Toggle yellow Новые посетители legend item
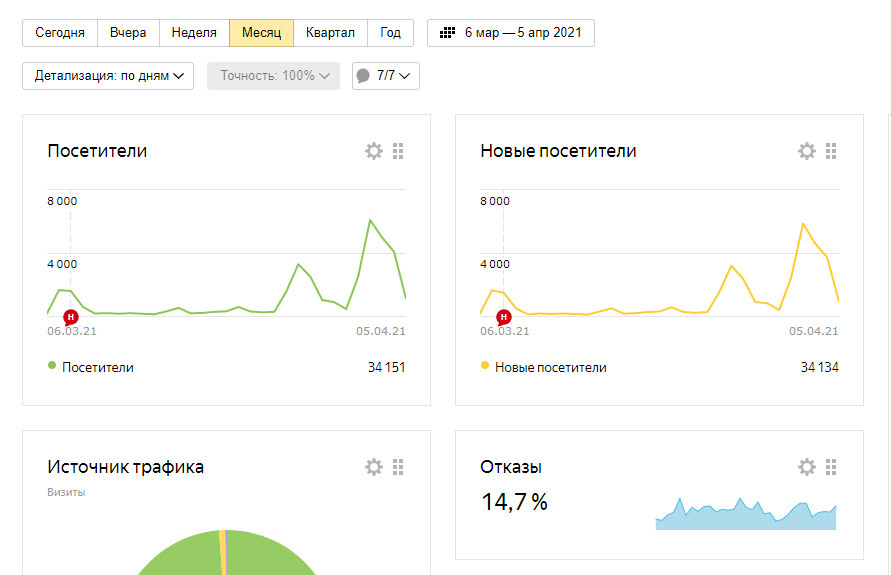Screen dimensions: 891x575 coord(544,368)
